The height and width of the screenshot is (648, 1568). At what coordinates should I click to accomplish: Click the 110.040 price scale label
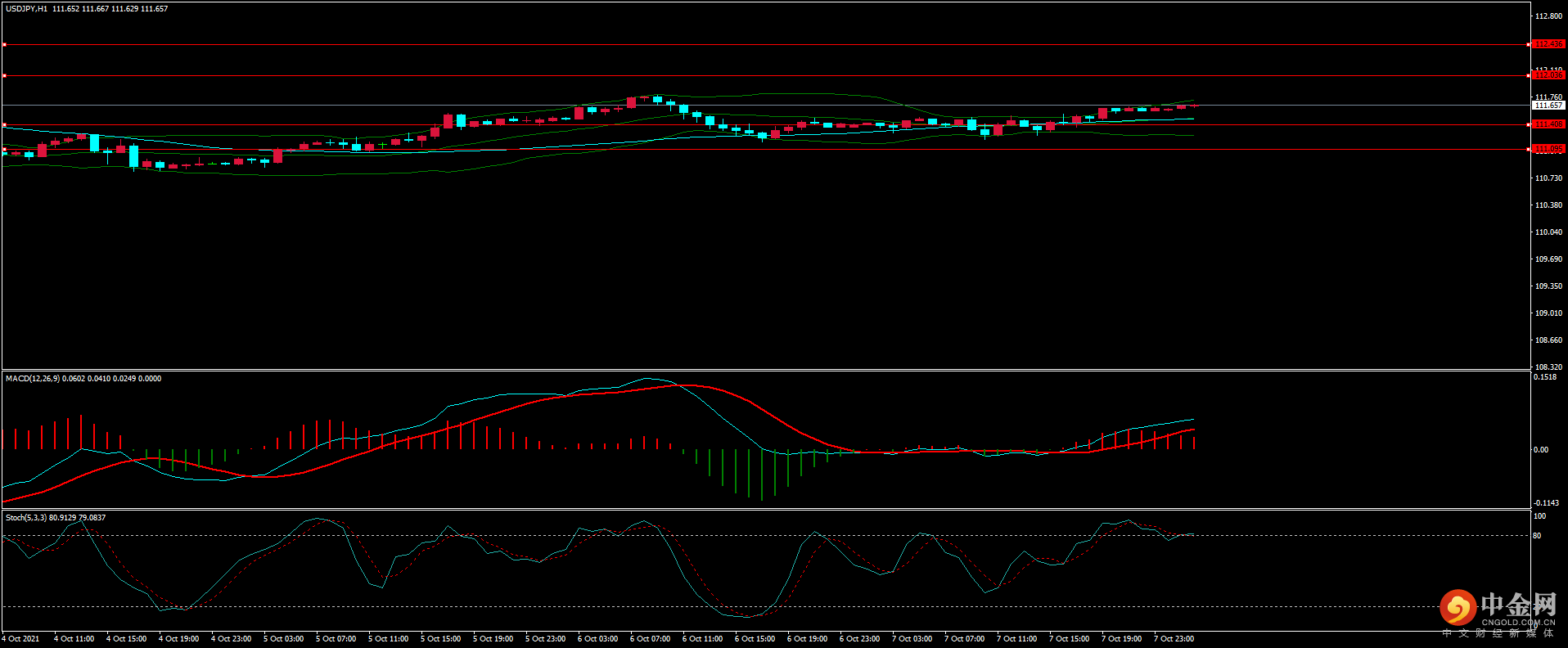click(x=1548, y=232)
